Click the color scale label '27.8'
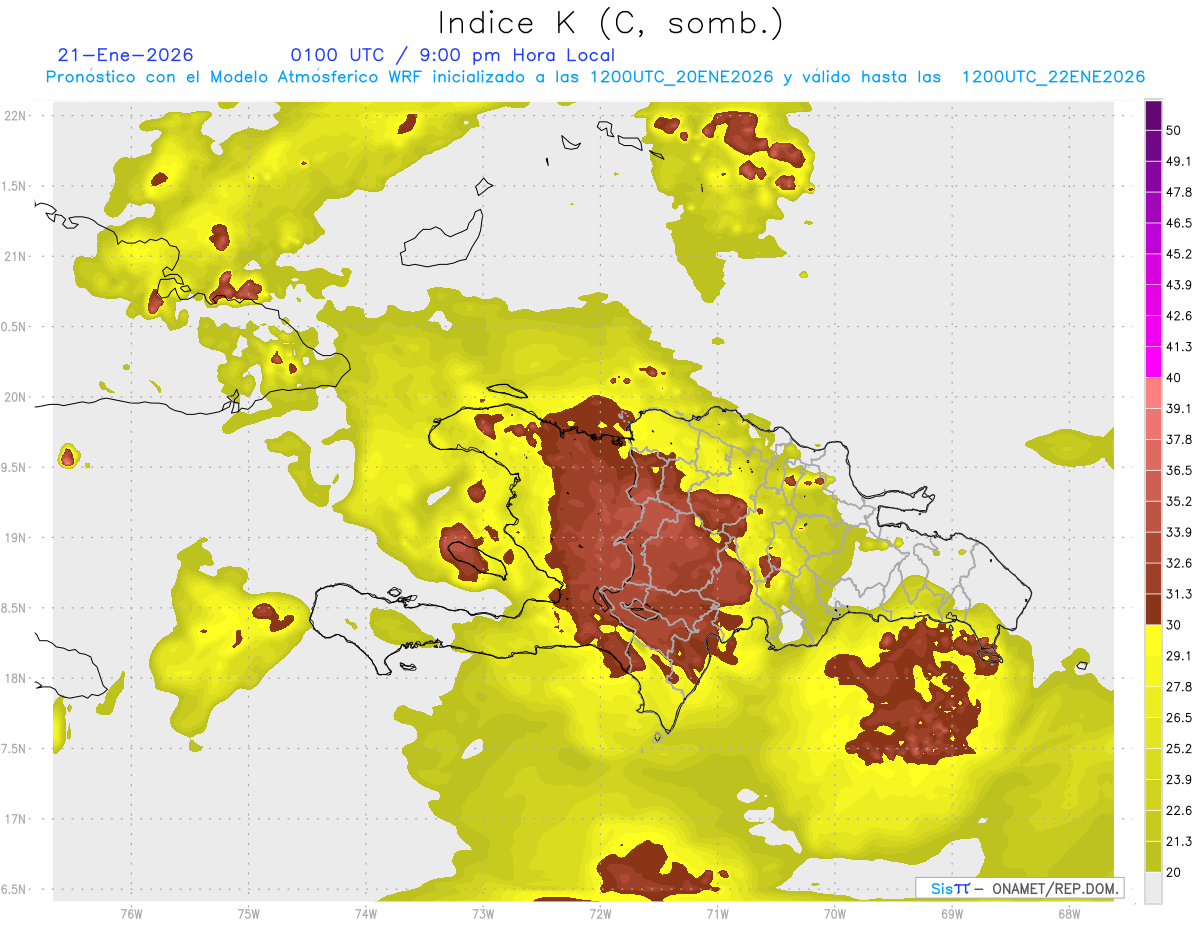 pos(1179,687)
